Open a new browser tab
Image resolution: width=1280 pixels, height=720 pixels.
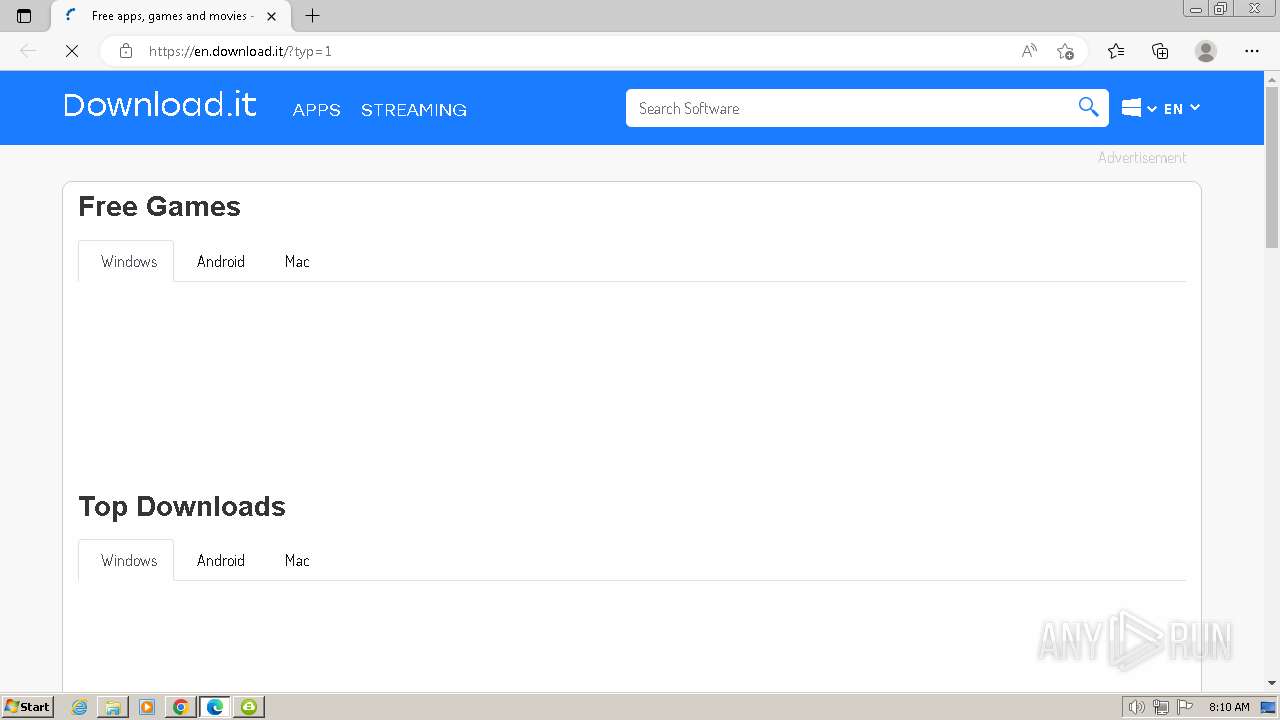(x=313, y=16)
